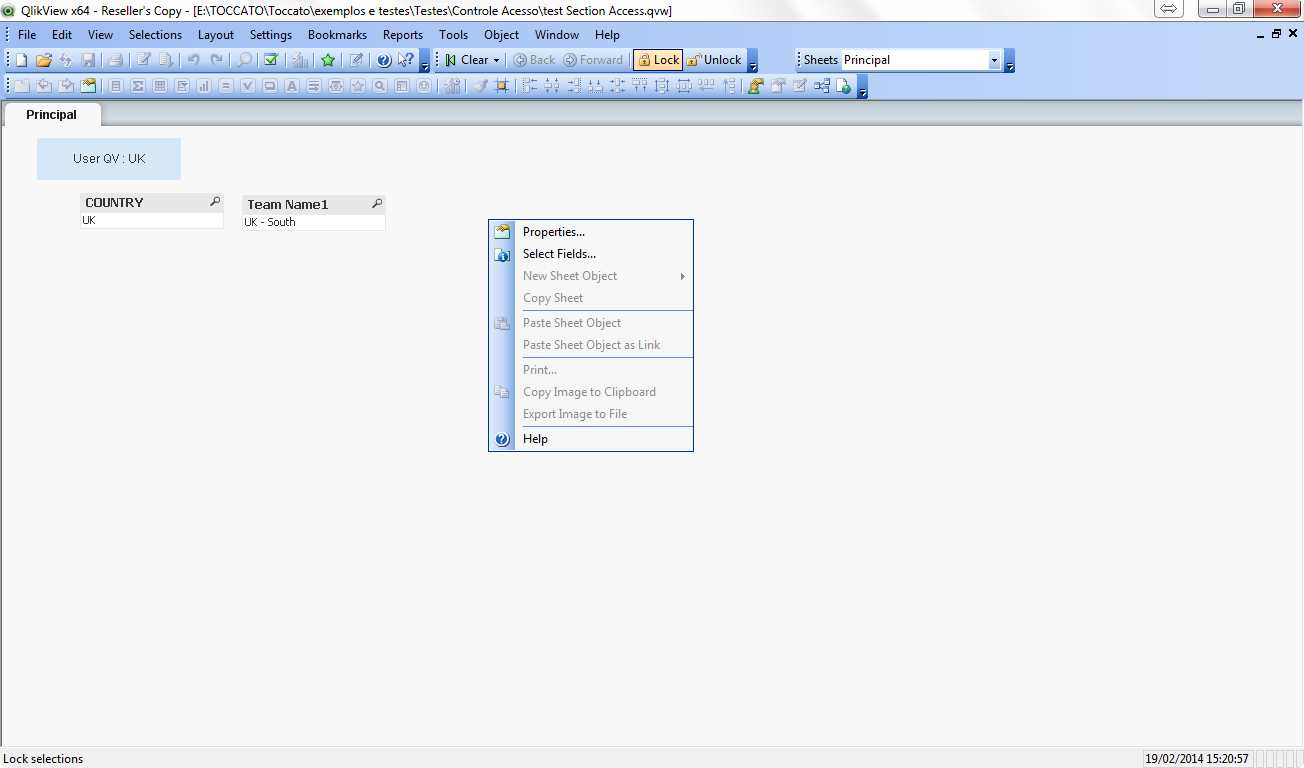1304x768 pixels.
Task: Create a Table Box using the grid icon
Action: pos(160,86)
